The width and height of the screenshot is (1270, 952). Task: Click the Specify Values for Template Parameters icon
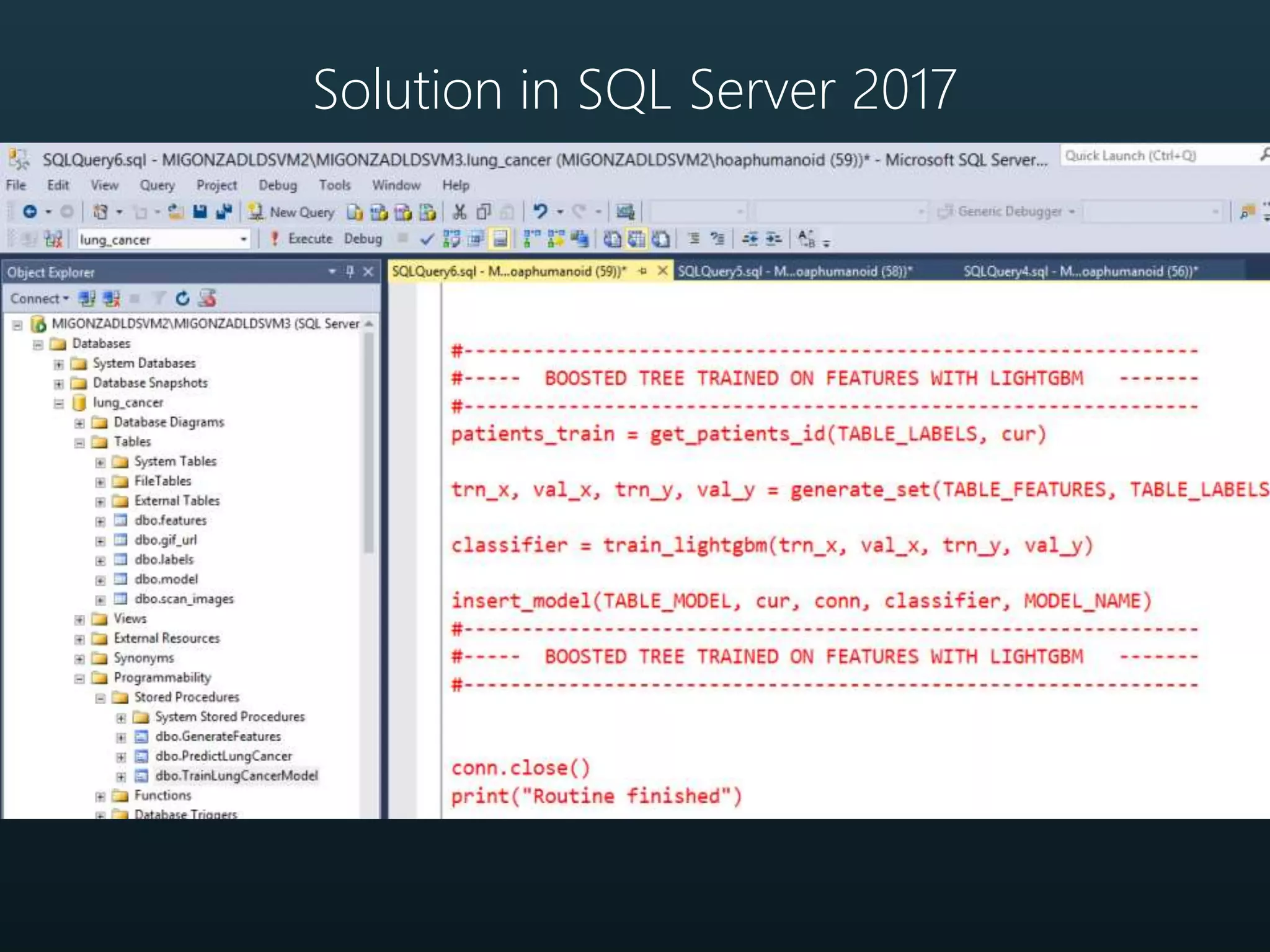coord(806,239)
